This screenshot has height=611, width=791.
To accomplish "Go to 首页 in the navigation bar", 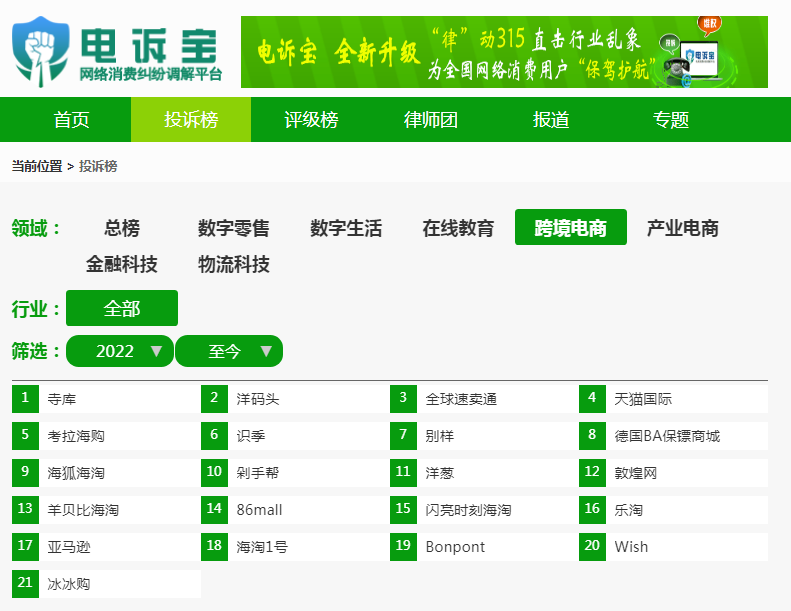I will 71,120.
